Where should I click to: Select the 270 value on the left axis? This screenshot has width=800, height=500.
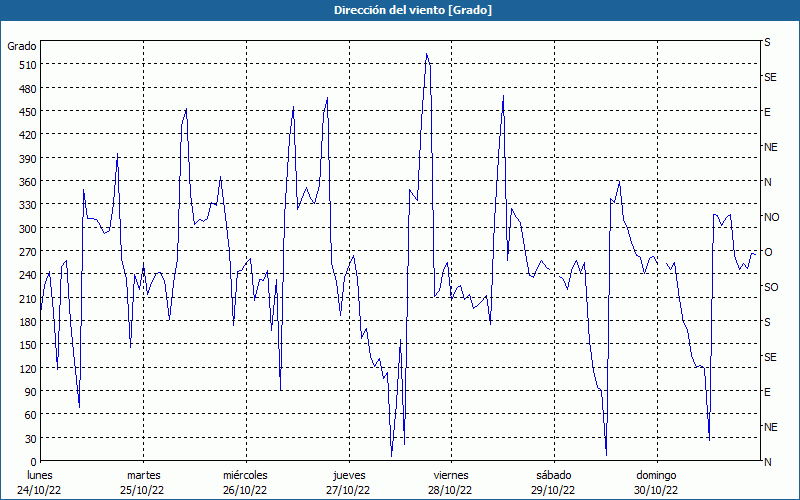(x=27, y=252)
